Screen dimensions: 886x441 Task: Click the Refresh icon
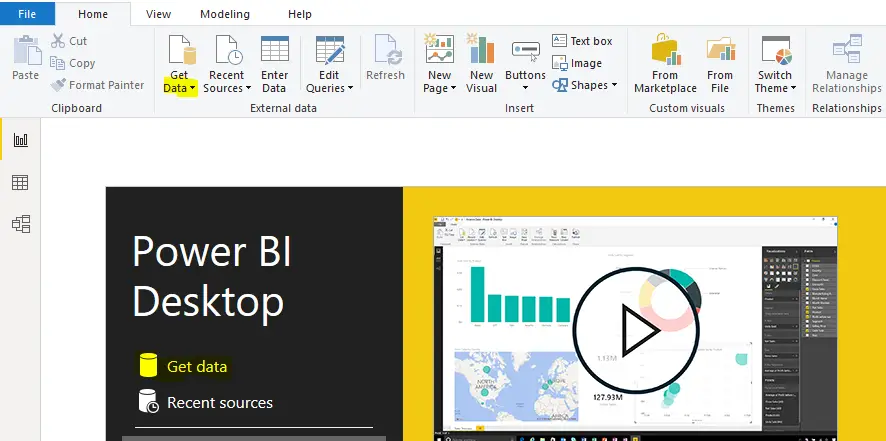tap(388, 50)
